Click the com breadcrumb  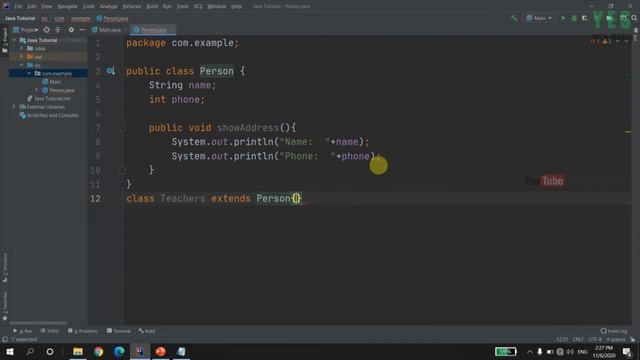coord(60,18)
